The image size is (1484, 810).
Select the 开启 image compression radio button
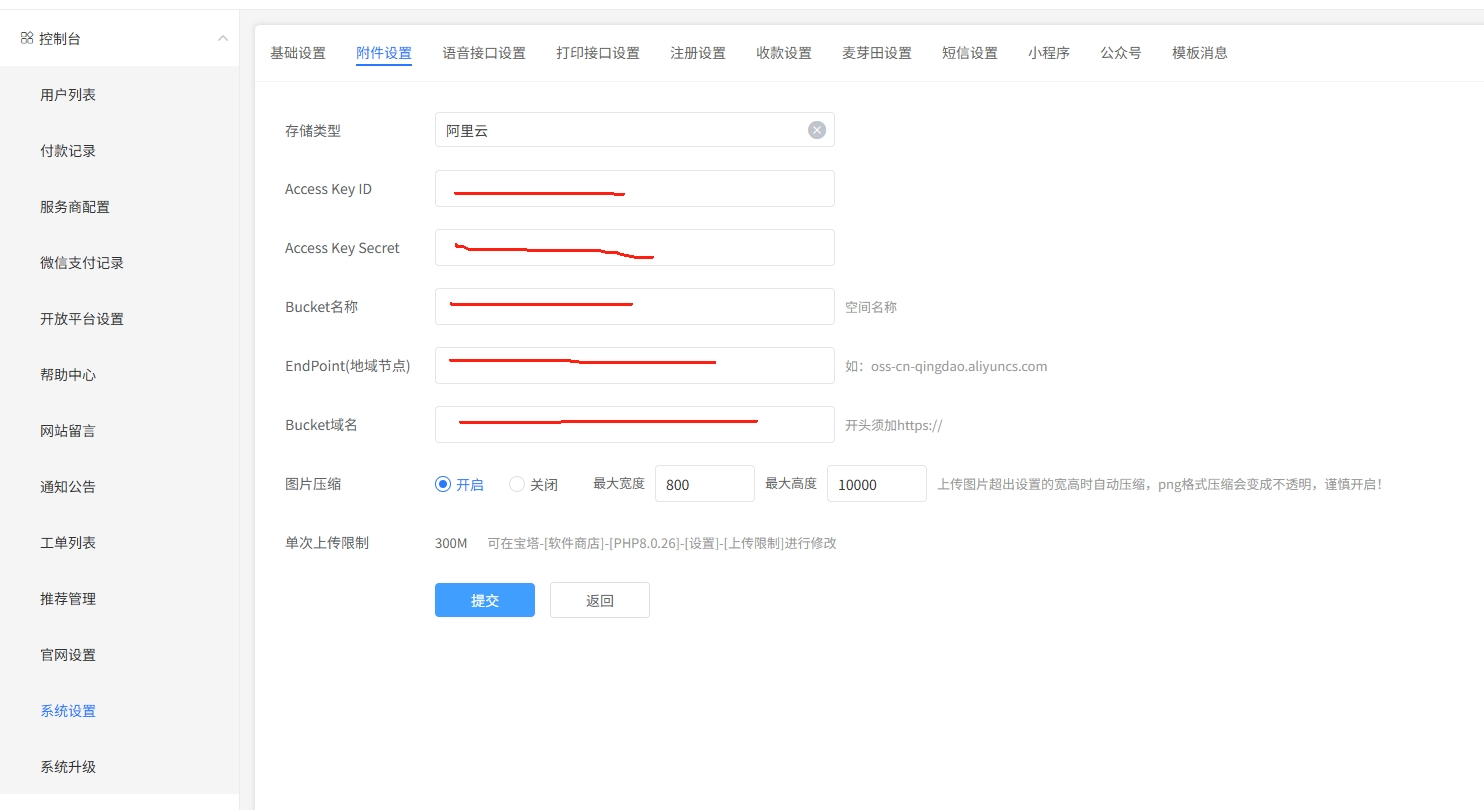coord(444,484)
